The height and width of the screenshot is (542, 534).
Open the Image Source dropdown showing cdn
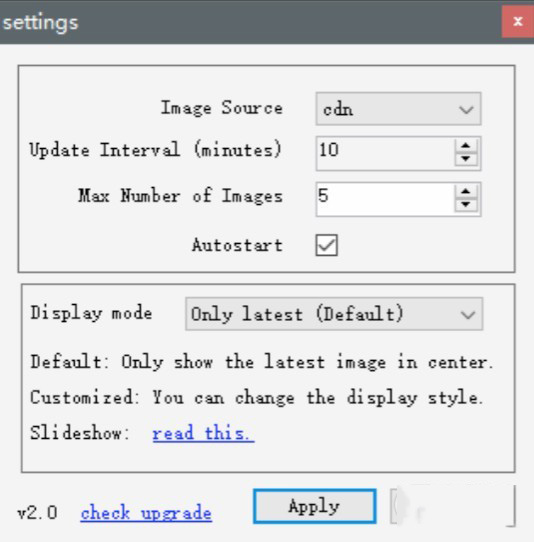click(x=398, y=109)
